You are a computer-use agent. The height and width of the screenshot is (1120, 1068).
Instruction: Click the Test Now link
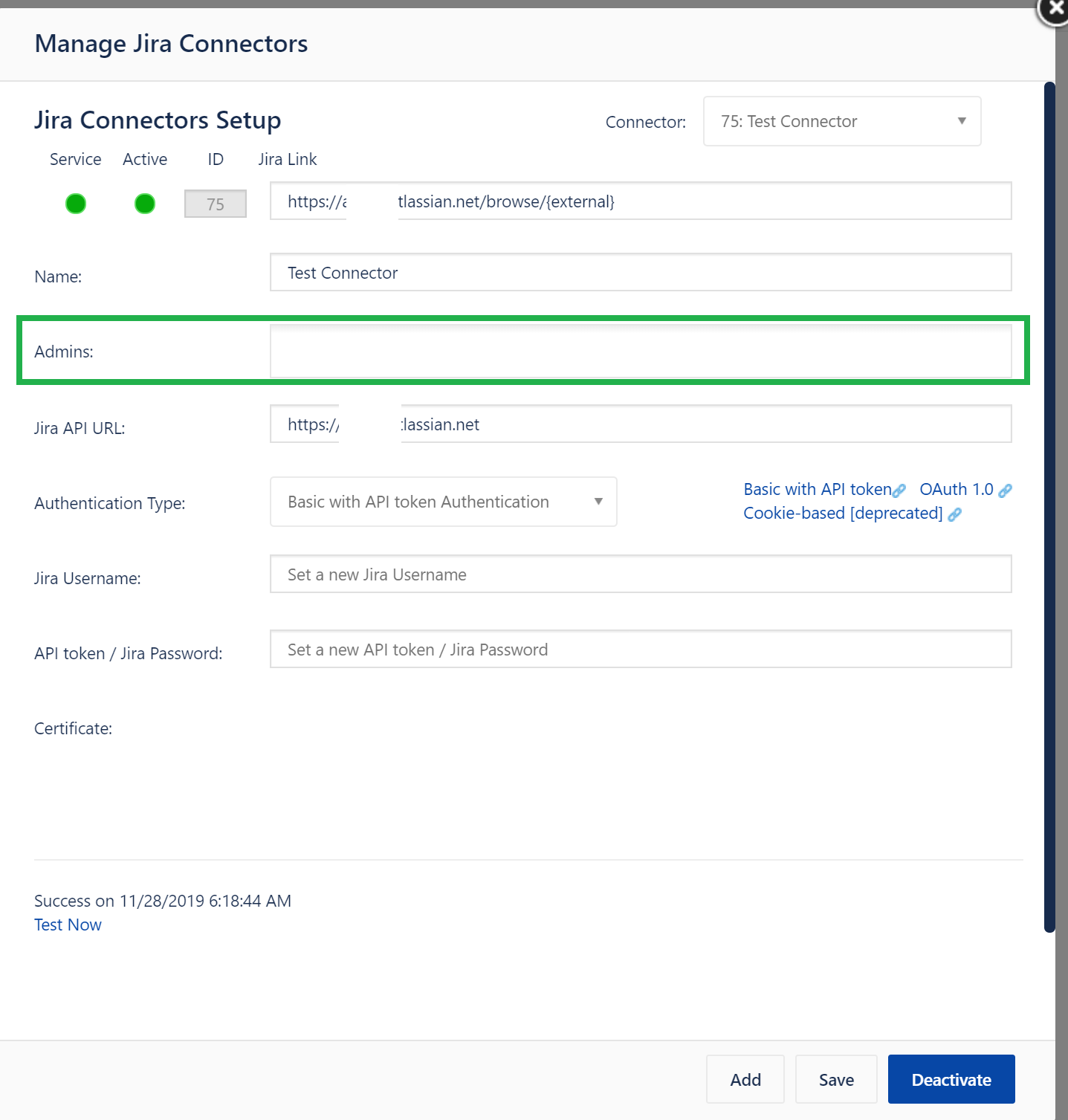pos(68,925)
